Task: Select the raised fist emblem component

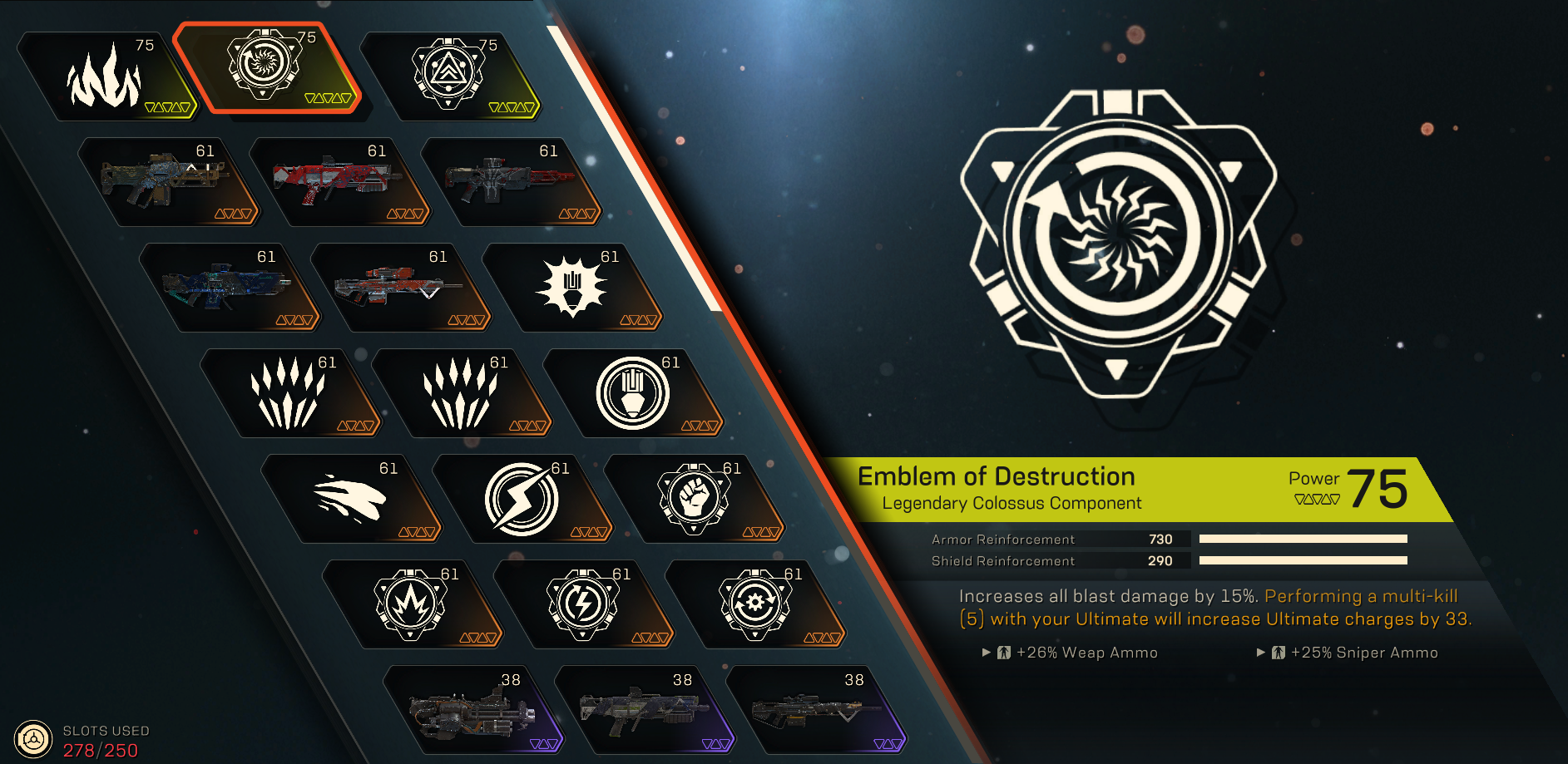Action: [x=694, y=499]
